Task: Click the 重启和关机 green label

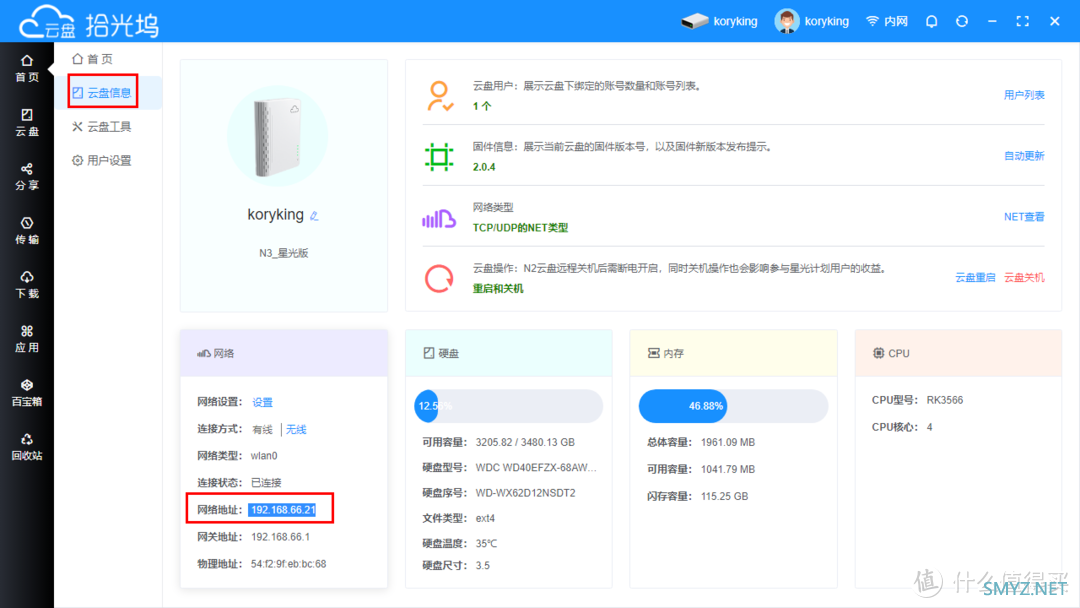Action: click(x=497, y=289)
